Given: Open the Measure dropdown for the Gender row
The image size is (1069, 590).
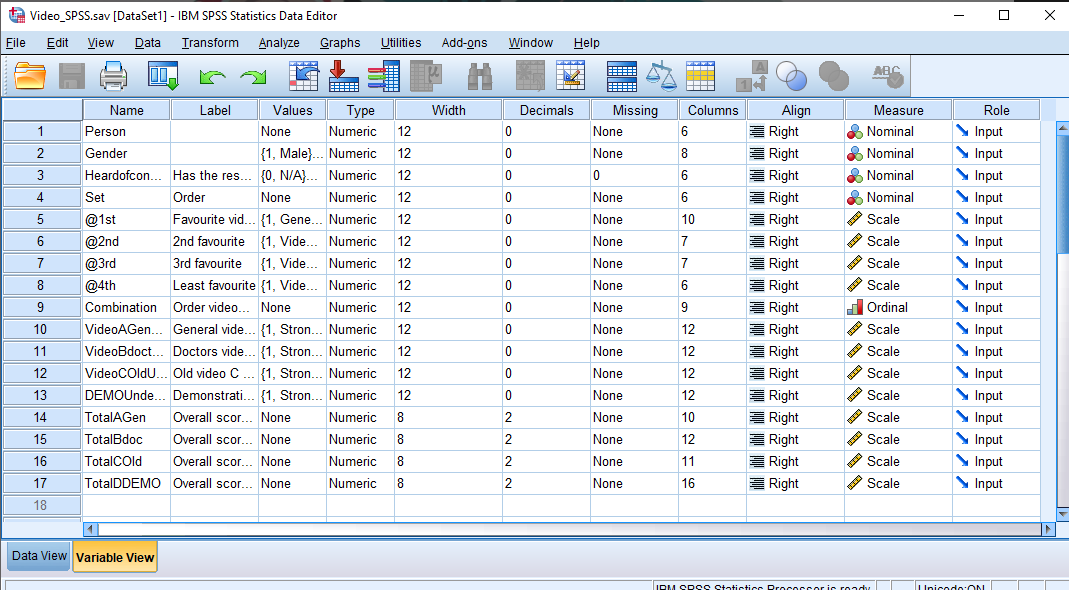Looking at the screenshot, I should tap(897, 153).
